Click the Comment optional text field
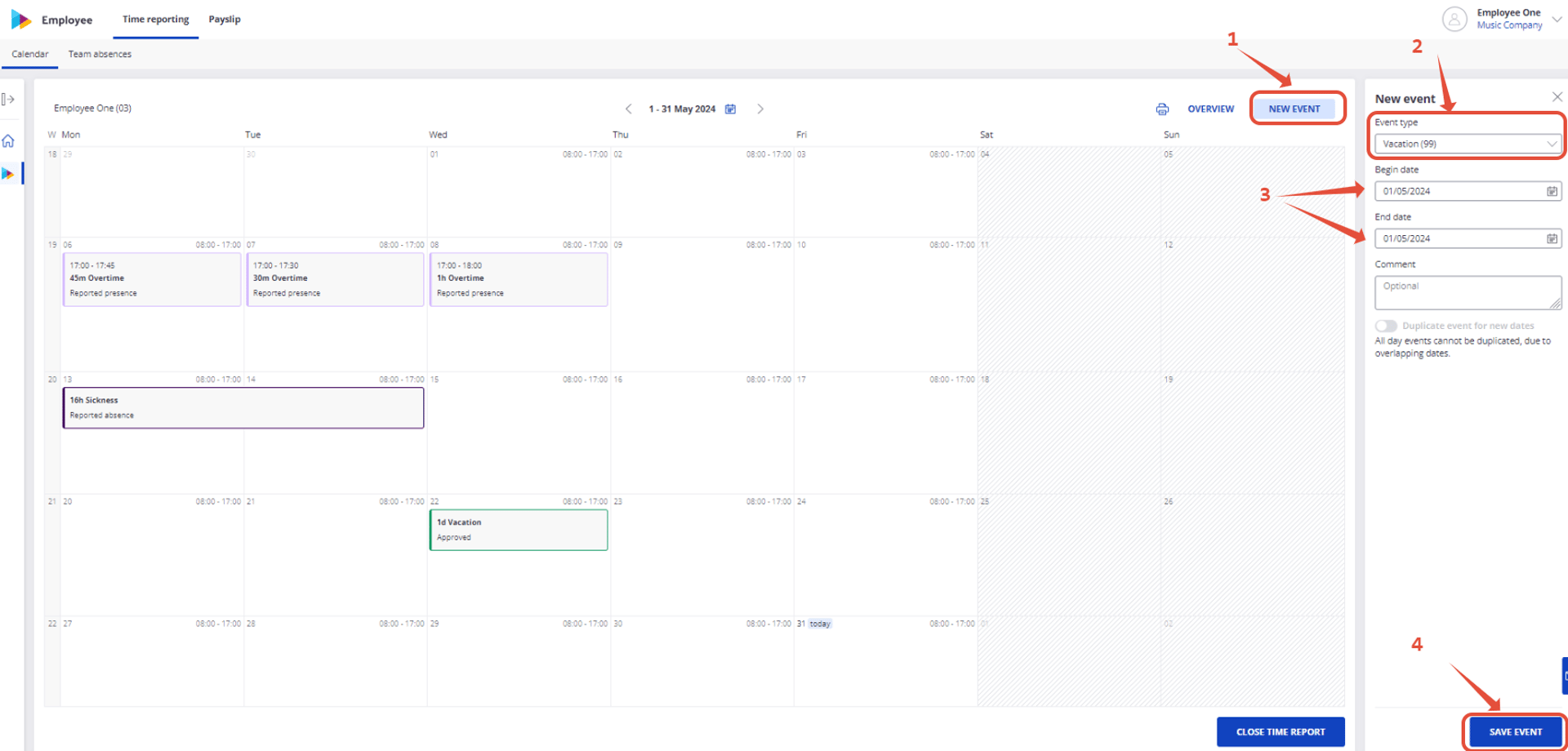 (x=1468, y=292)
